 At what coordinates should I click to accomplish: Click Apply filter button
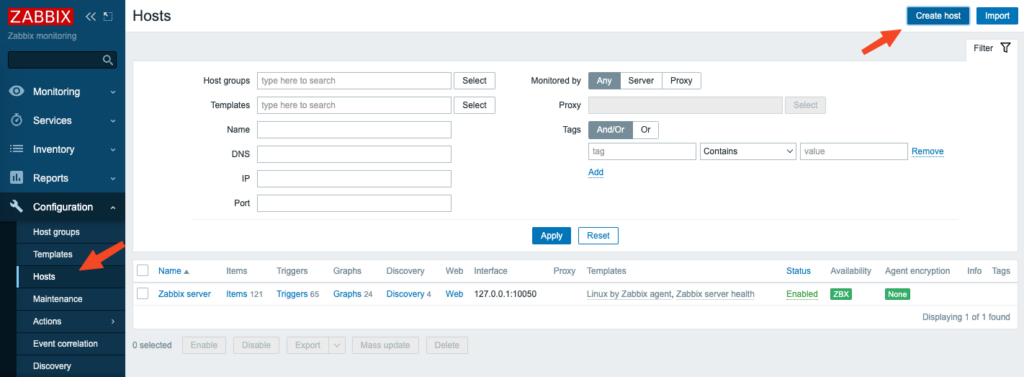click(x=551, y=236)
